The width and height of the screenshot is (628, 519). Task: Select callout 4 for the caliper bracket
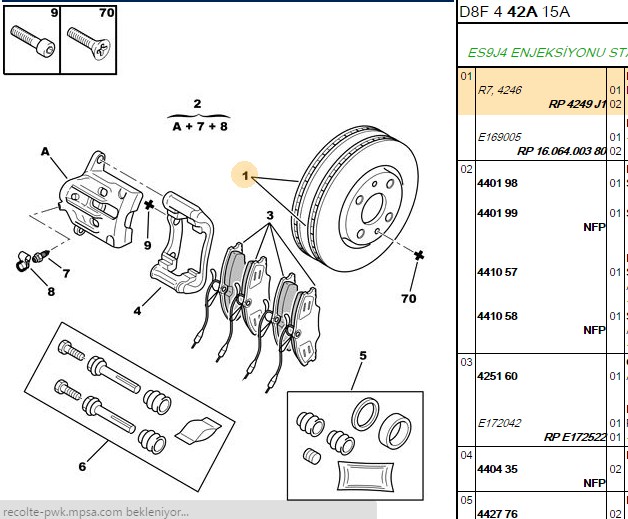click(x=137, y=311)
